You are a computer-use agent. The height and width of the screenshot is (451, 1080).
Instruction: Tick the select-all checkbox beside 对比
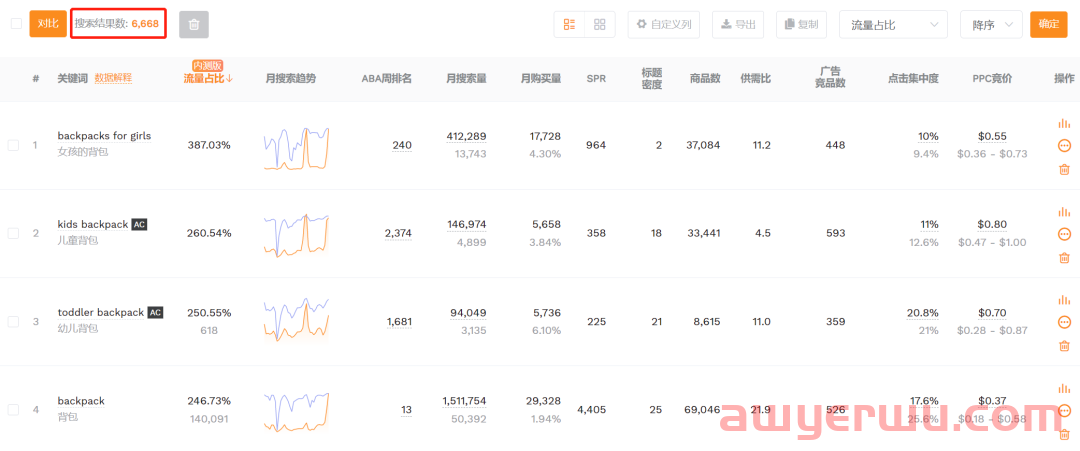[x=16, y=24]
